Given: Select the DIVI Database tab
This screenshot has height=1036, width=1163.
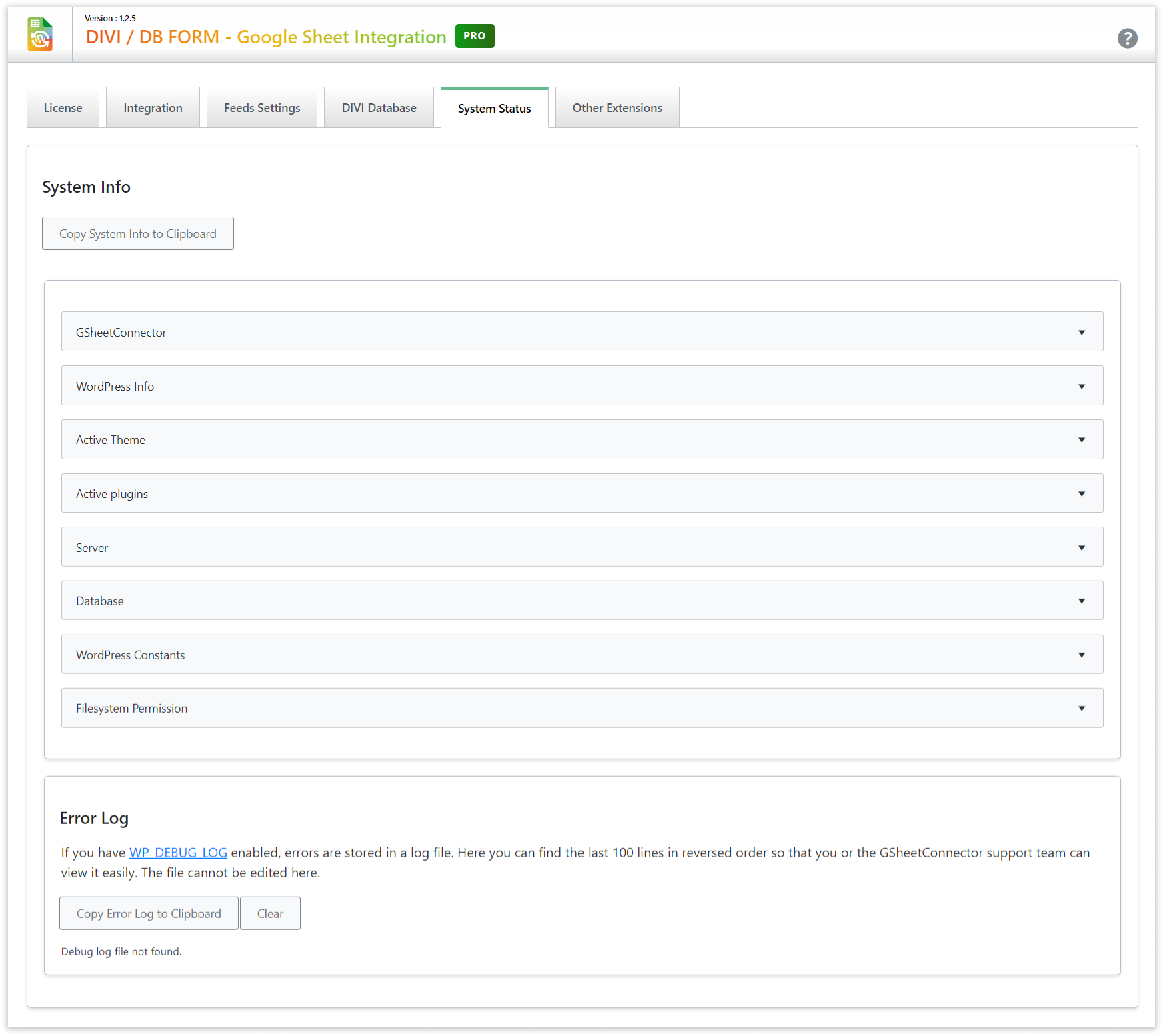Looking at the screenshot, I should pos(379,108).
